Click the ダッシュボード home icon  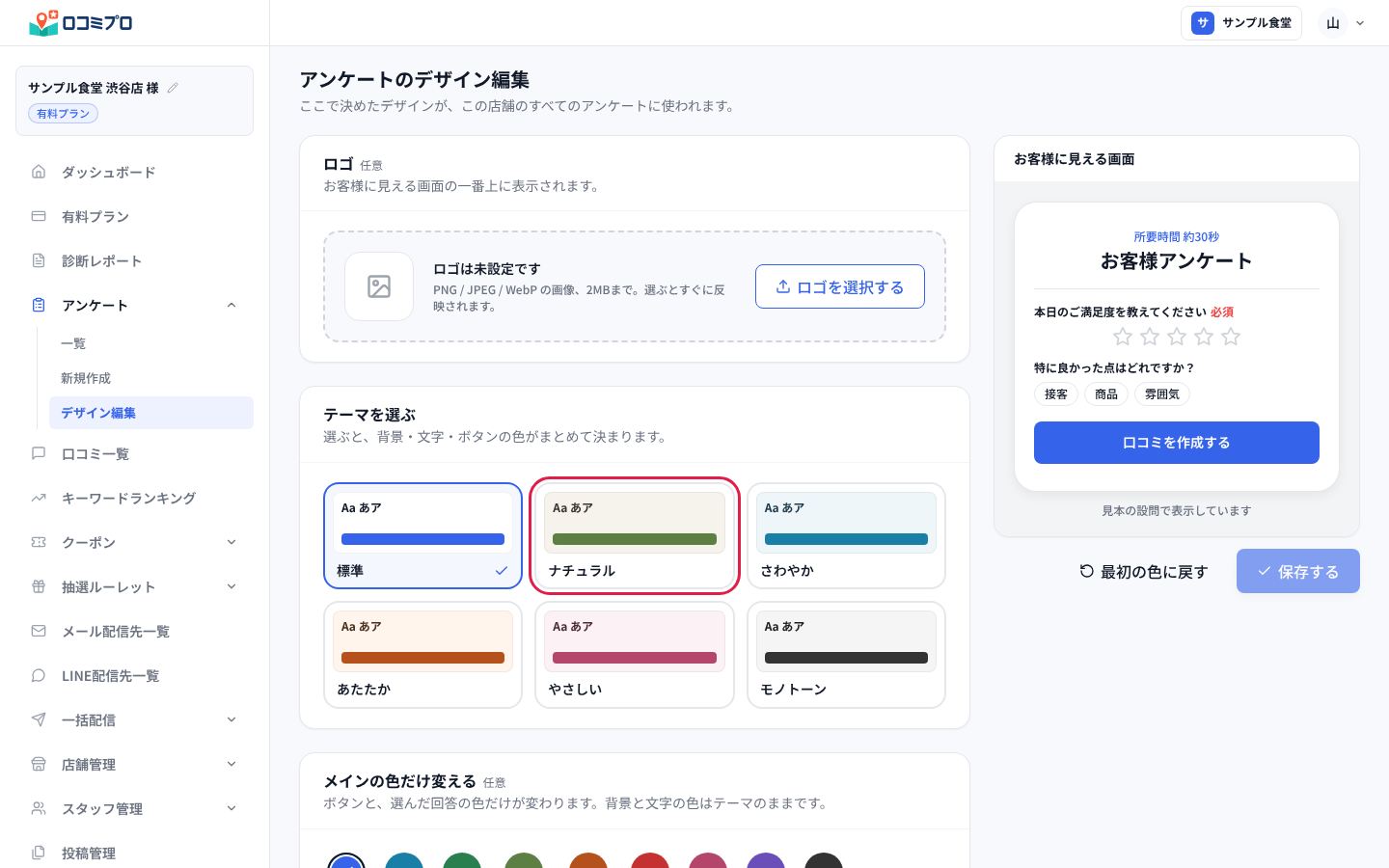click(x=39, y=172)
